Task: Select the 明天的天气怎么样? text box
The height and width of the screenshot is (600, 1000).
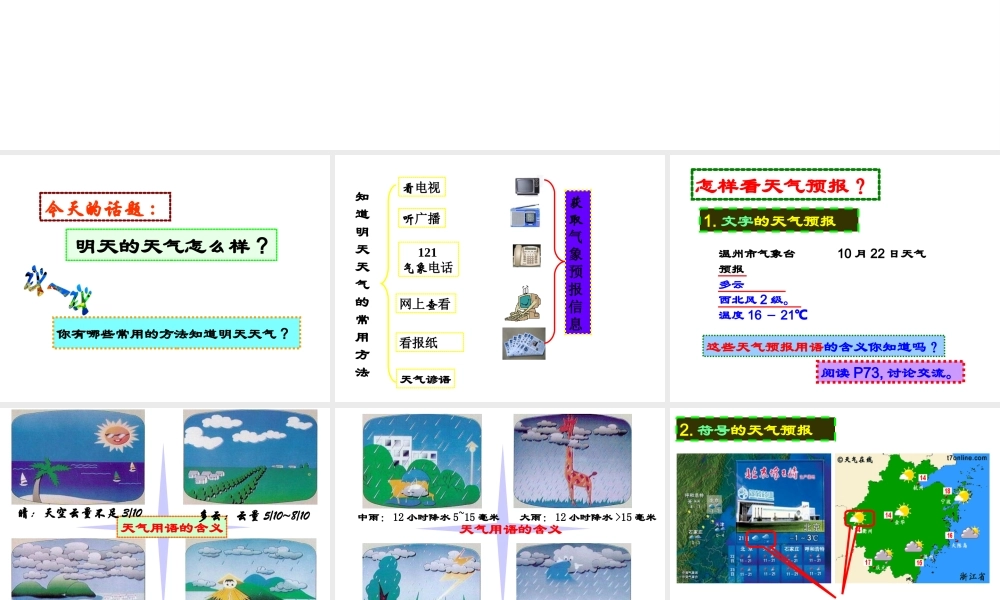Action: coord(172,245)
